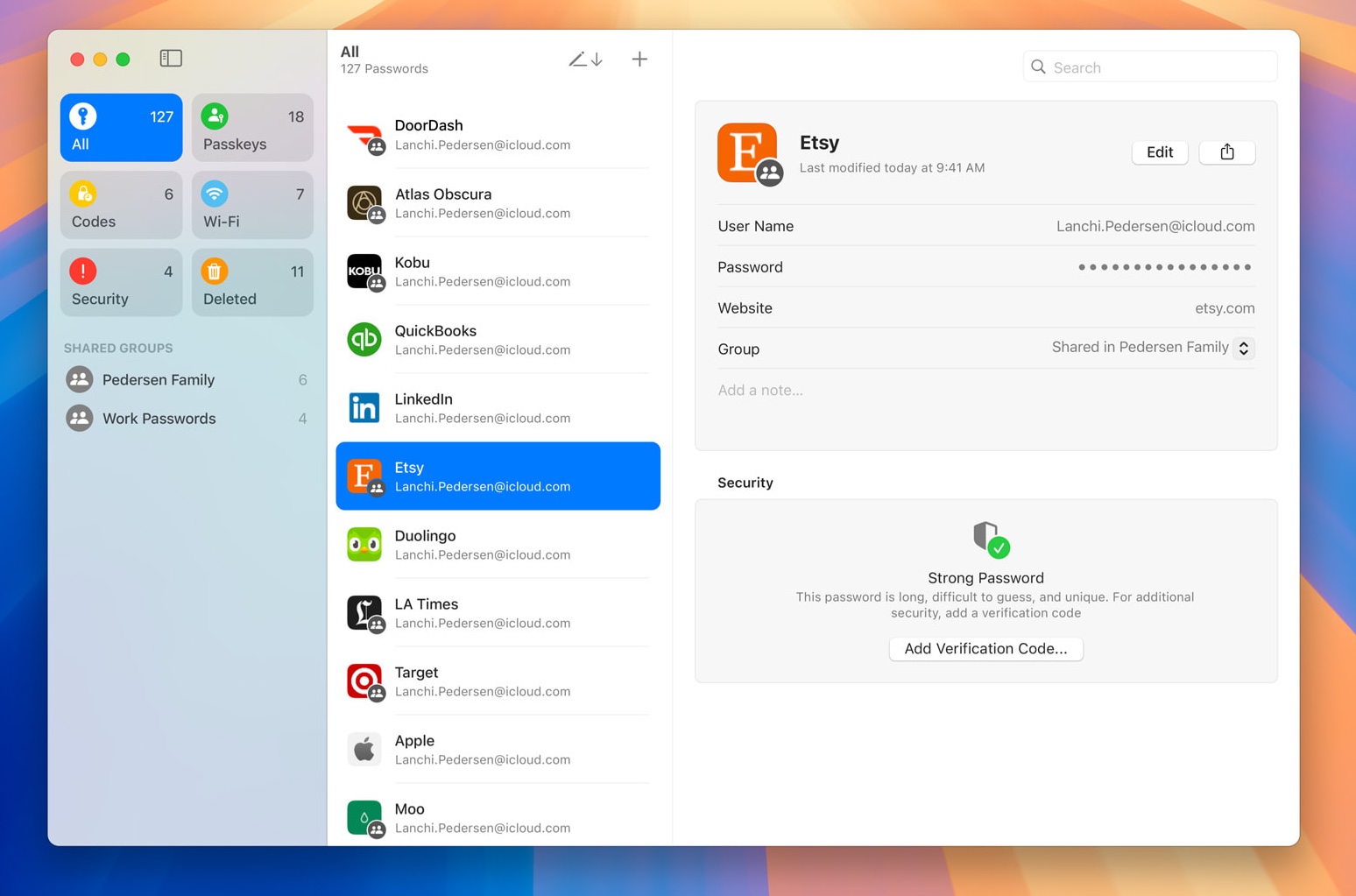Open the Codes category
The image size is (1356, 896).
click(122, 205)
